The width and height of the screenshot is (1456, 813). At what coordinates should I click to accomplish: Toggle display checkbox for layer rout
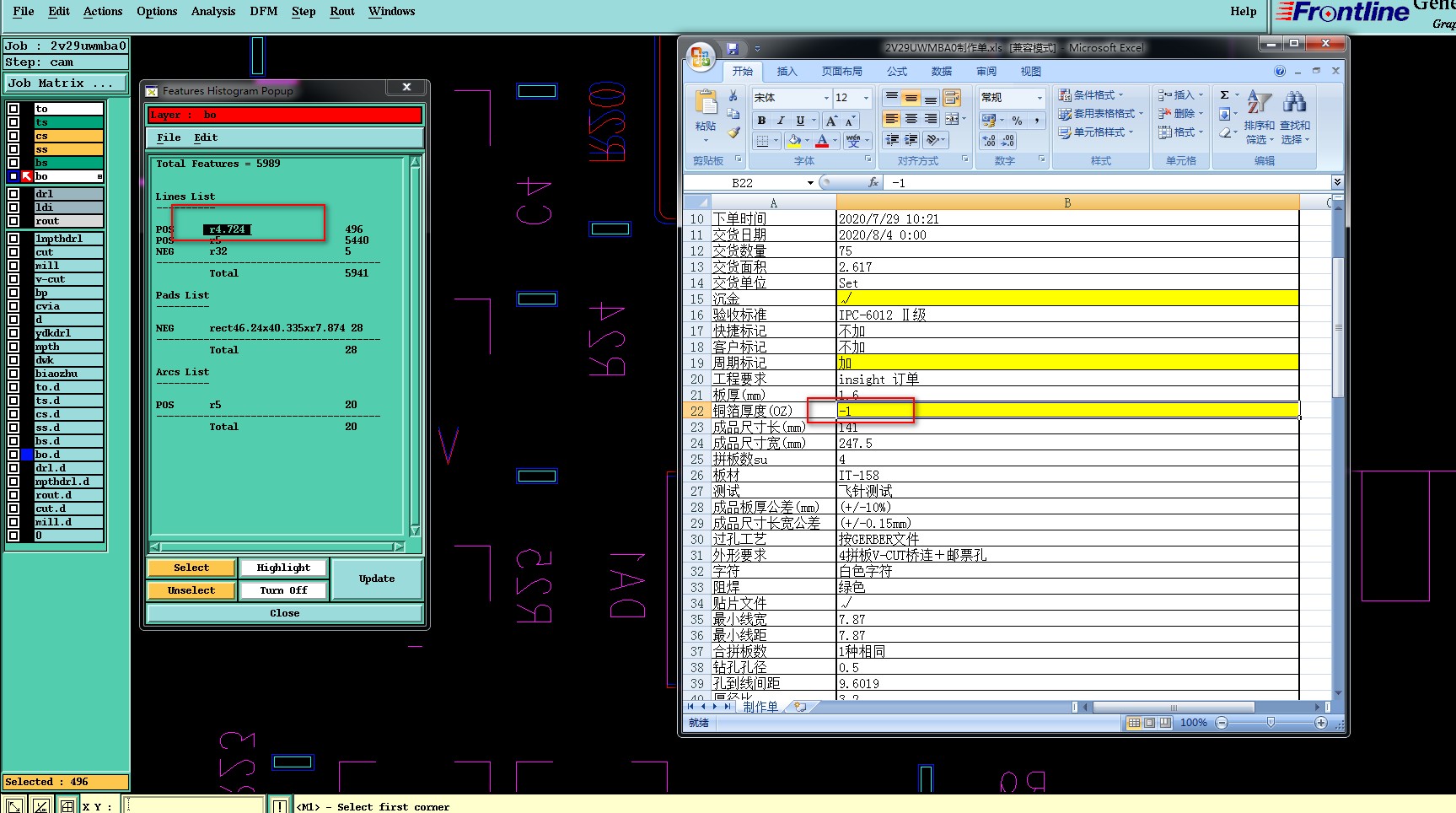[x=13, y=221]
